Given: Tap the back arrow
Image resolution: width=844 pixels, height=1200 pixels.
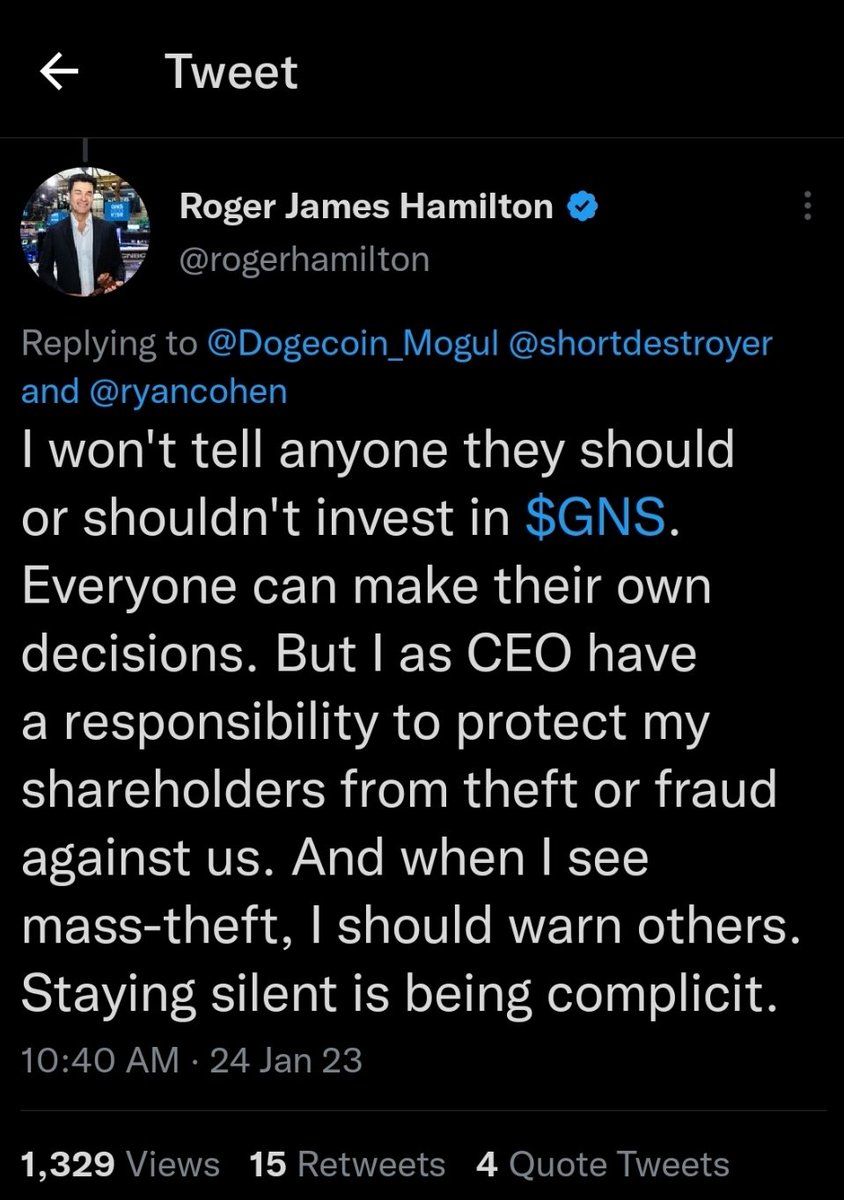Looking at the screenshot, I should (x=59, y=74).
